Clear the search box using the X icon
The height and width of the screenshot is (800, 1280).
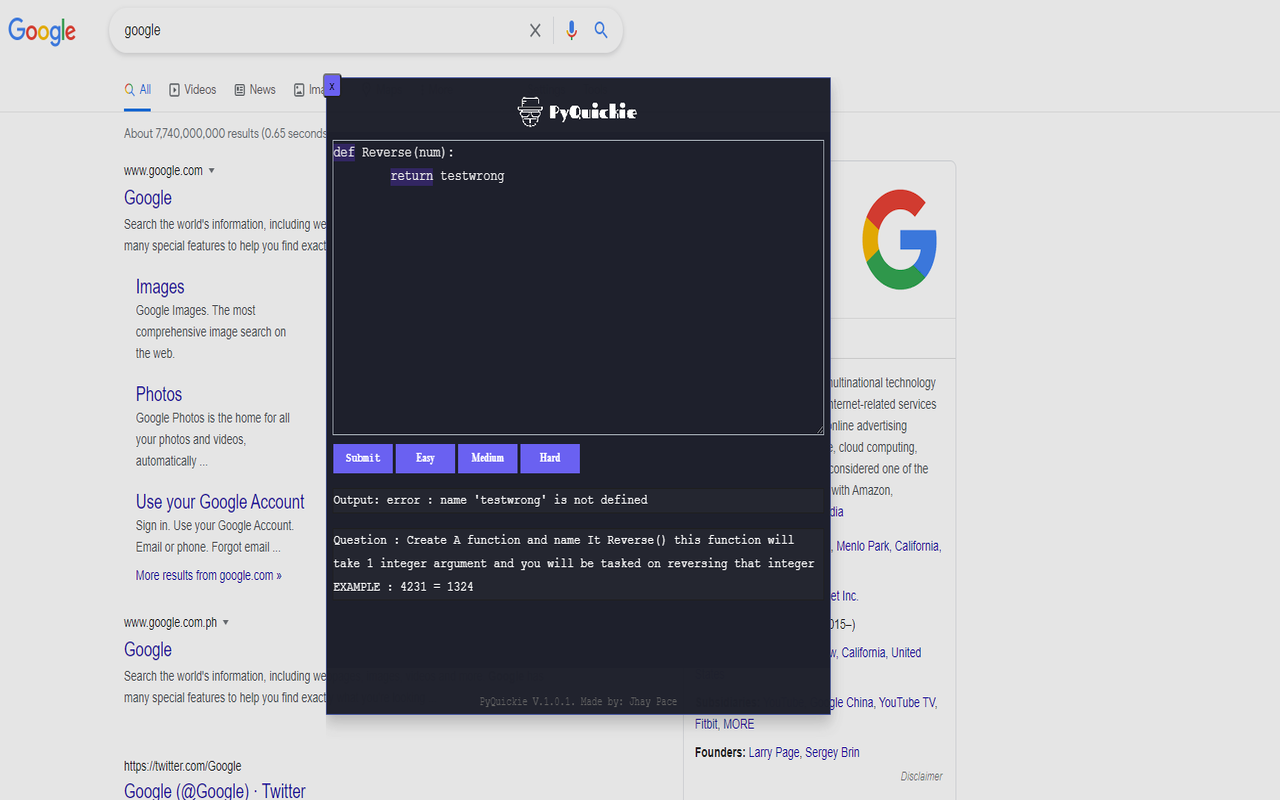535,30
